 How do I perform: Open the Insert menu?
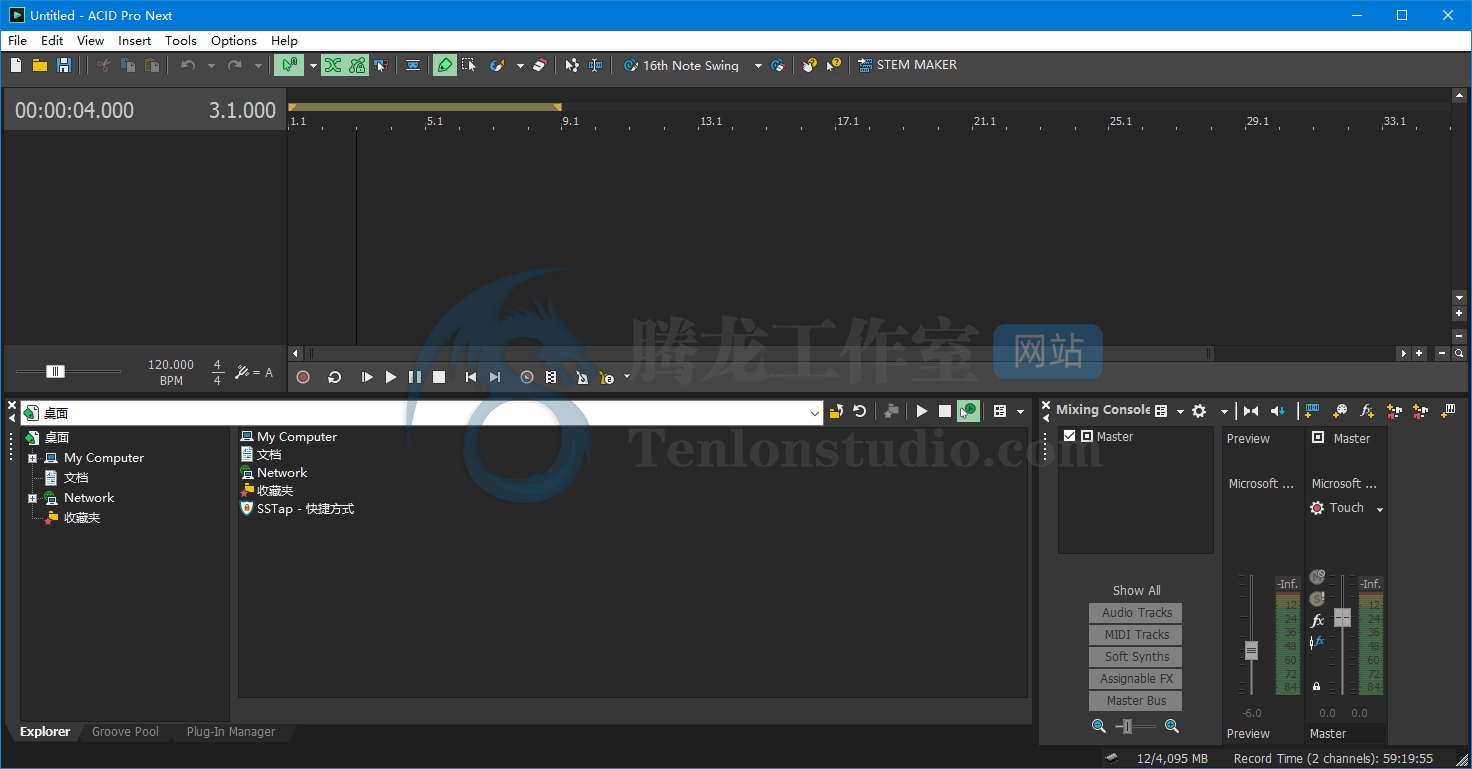(x=135, y=41)
